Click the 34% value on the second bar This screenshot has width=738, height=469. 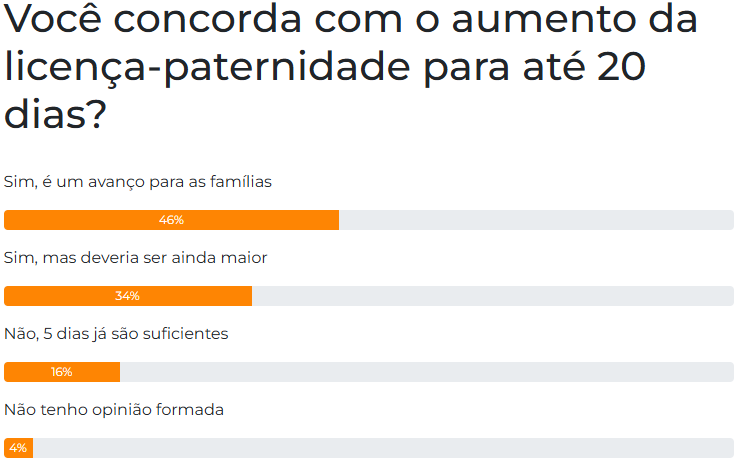pyautogui.click(x=127, y=296)
